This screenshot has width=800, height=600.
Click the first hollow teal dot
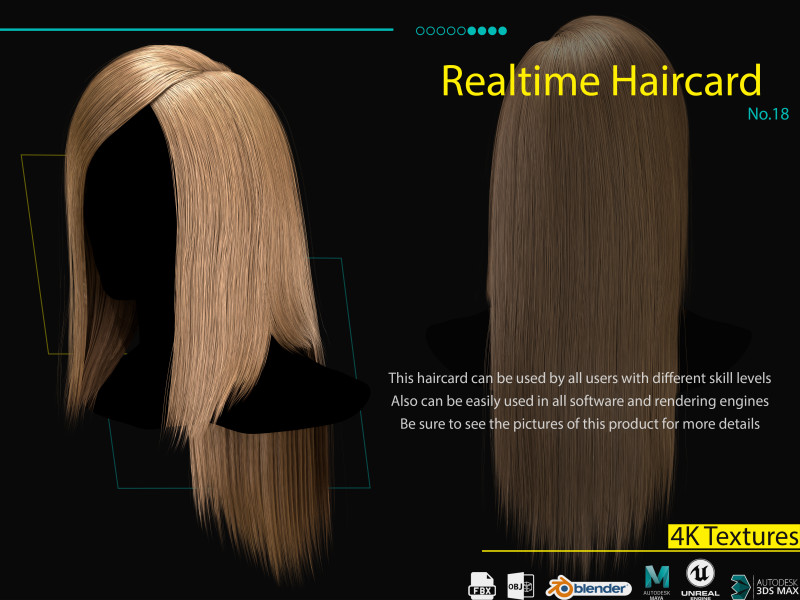click(x=420, y=31)
